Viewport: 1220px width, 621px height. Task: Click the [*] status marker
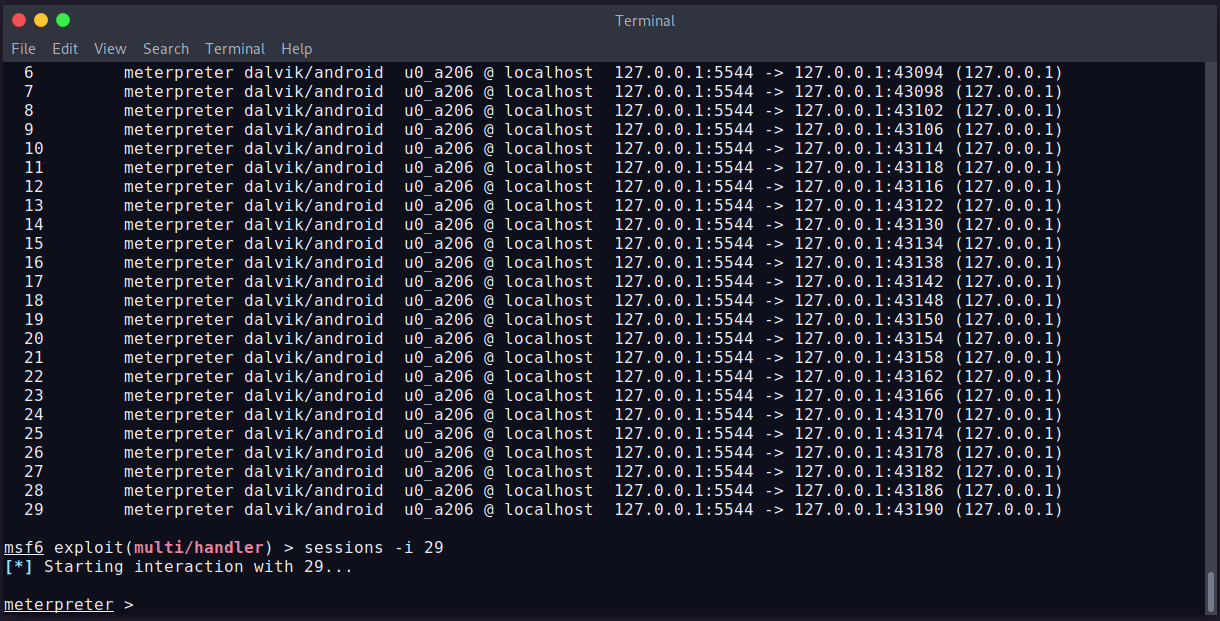(19, 566)
